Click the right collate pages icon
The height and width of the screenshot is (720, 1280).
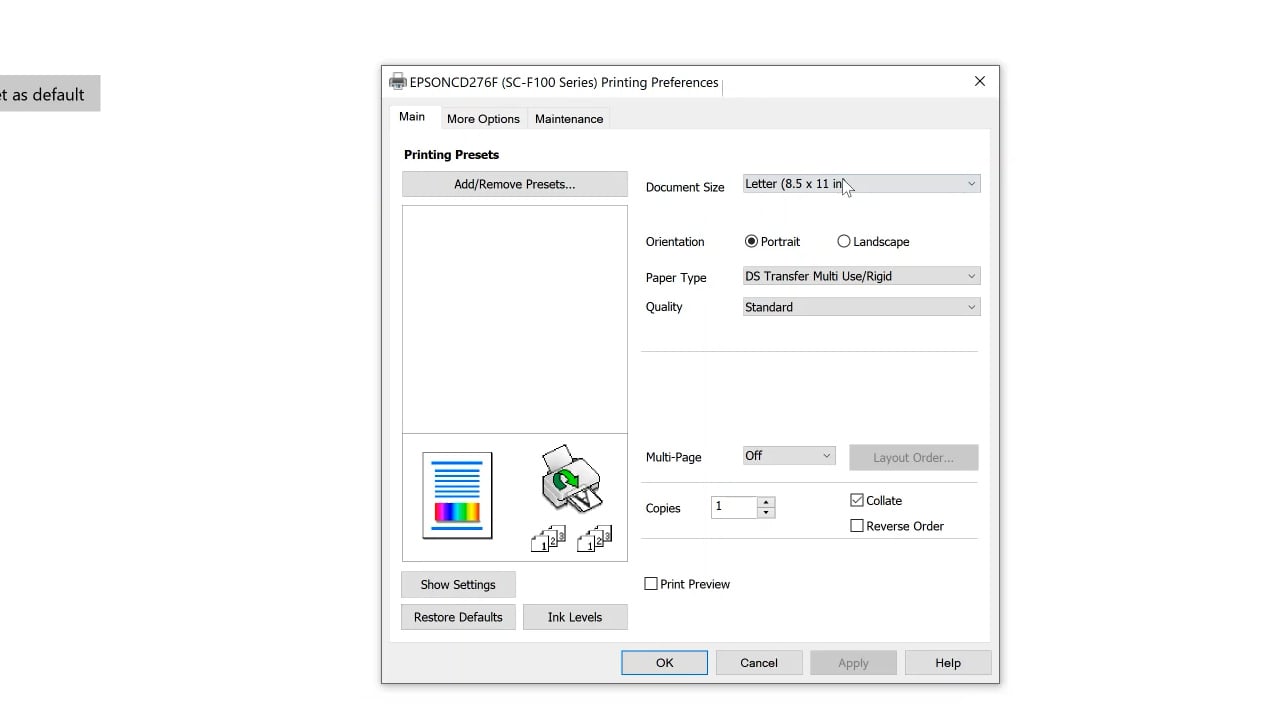coord(595,539)
